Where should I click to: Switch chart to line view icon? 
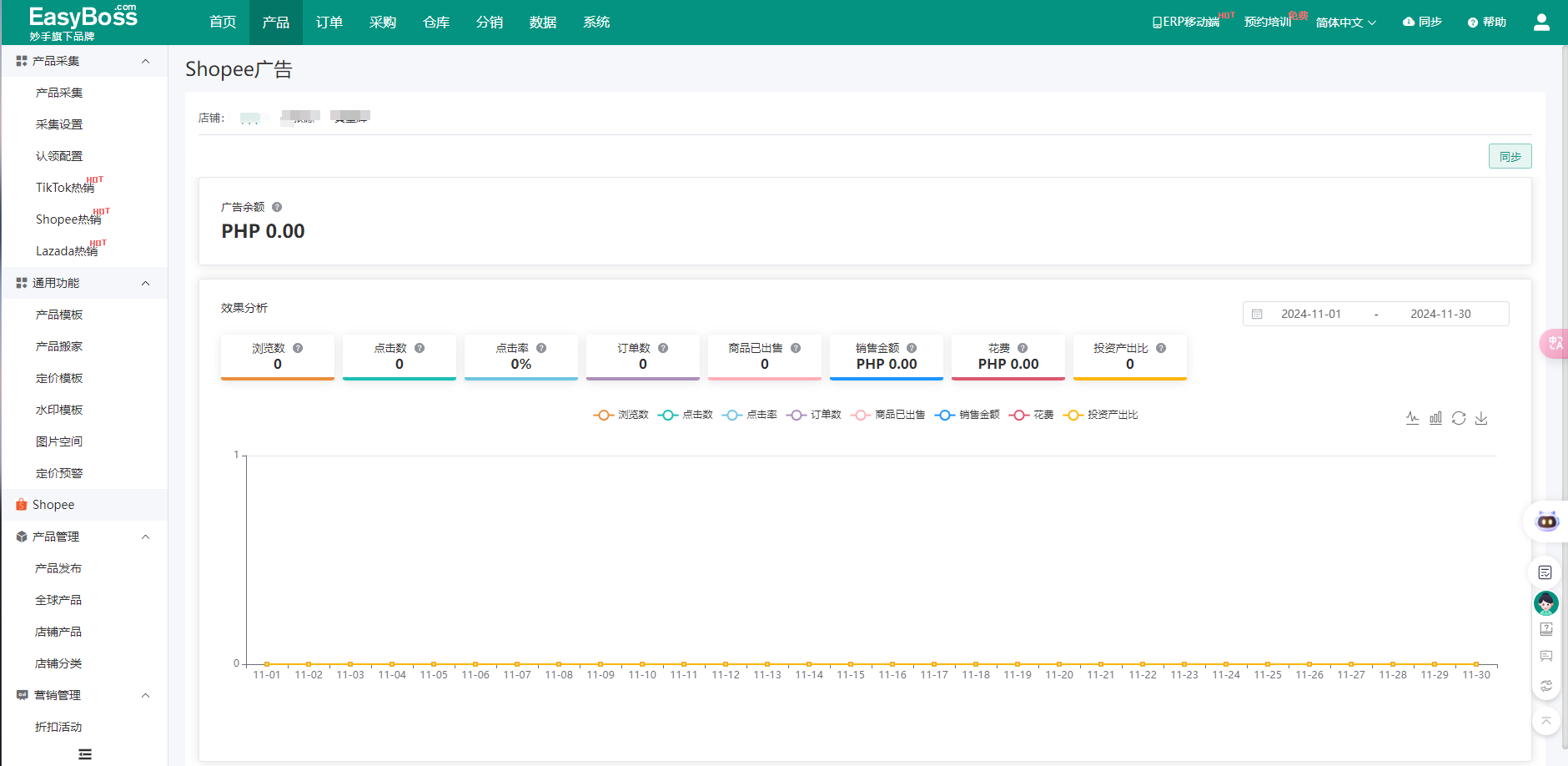[1412, 418]
